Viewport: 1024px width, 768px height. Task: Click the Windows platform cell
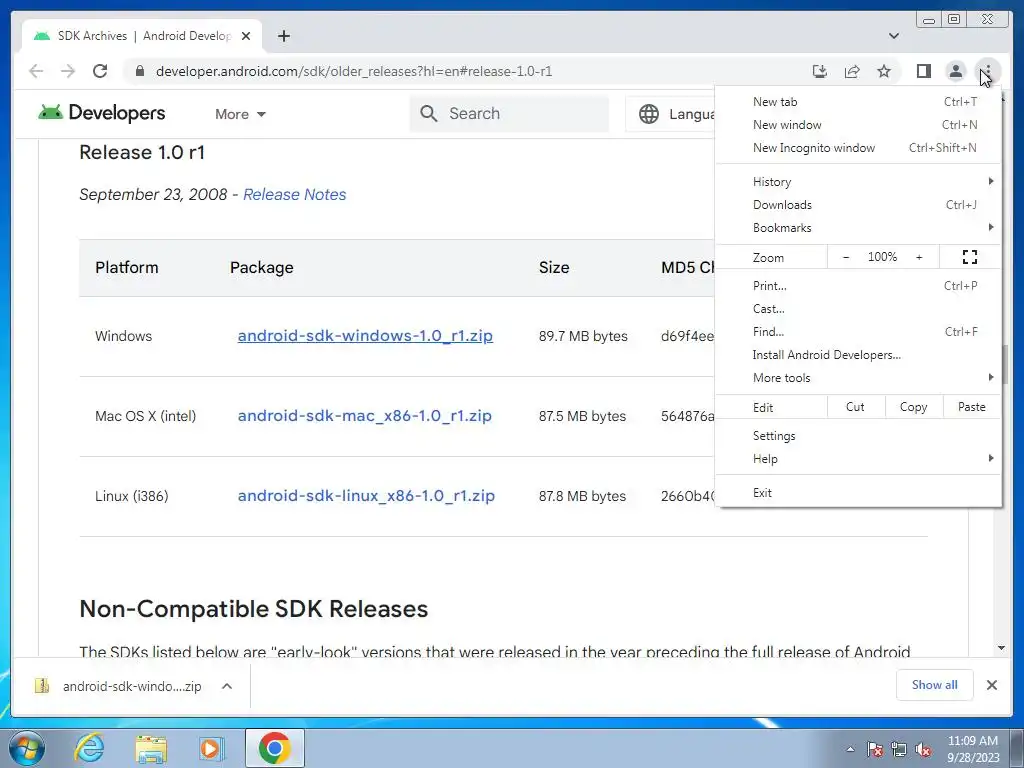coord(123,336)
